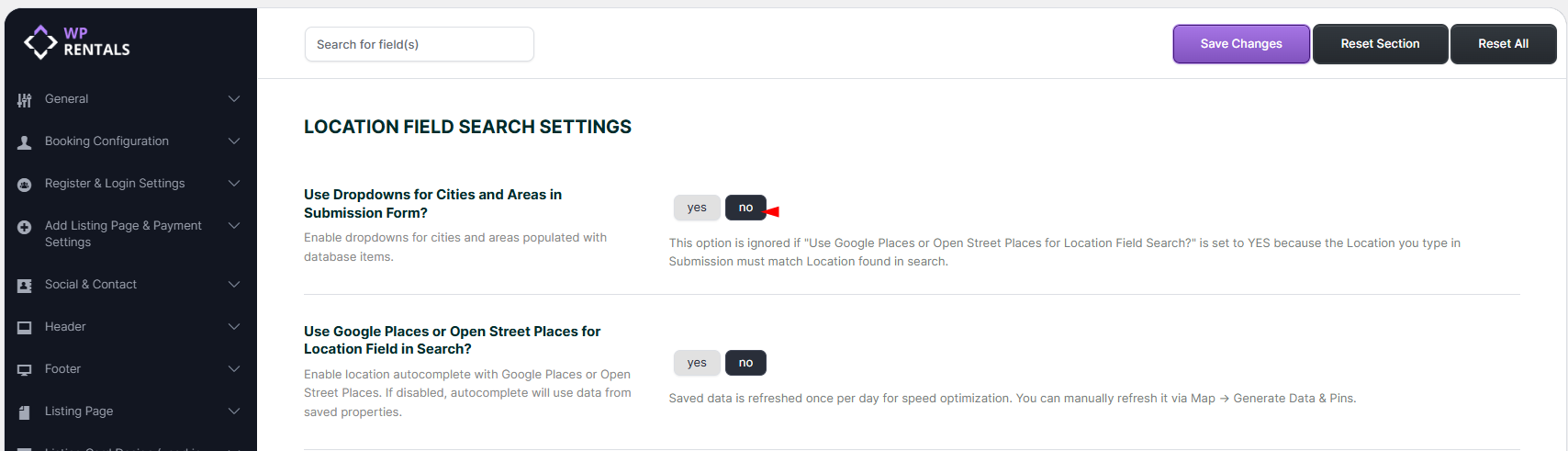The image size is (1568, 451).
Task: Set Dropdowns for Cities and Areas to yes
Action: pyautogui.click(x=697, y=208)
